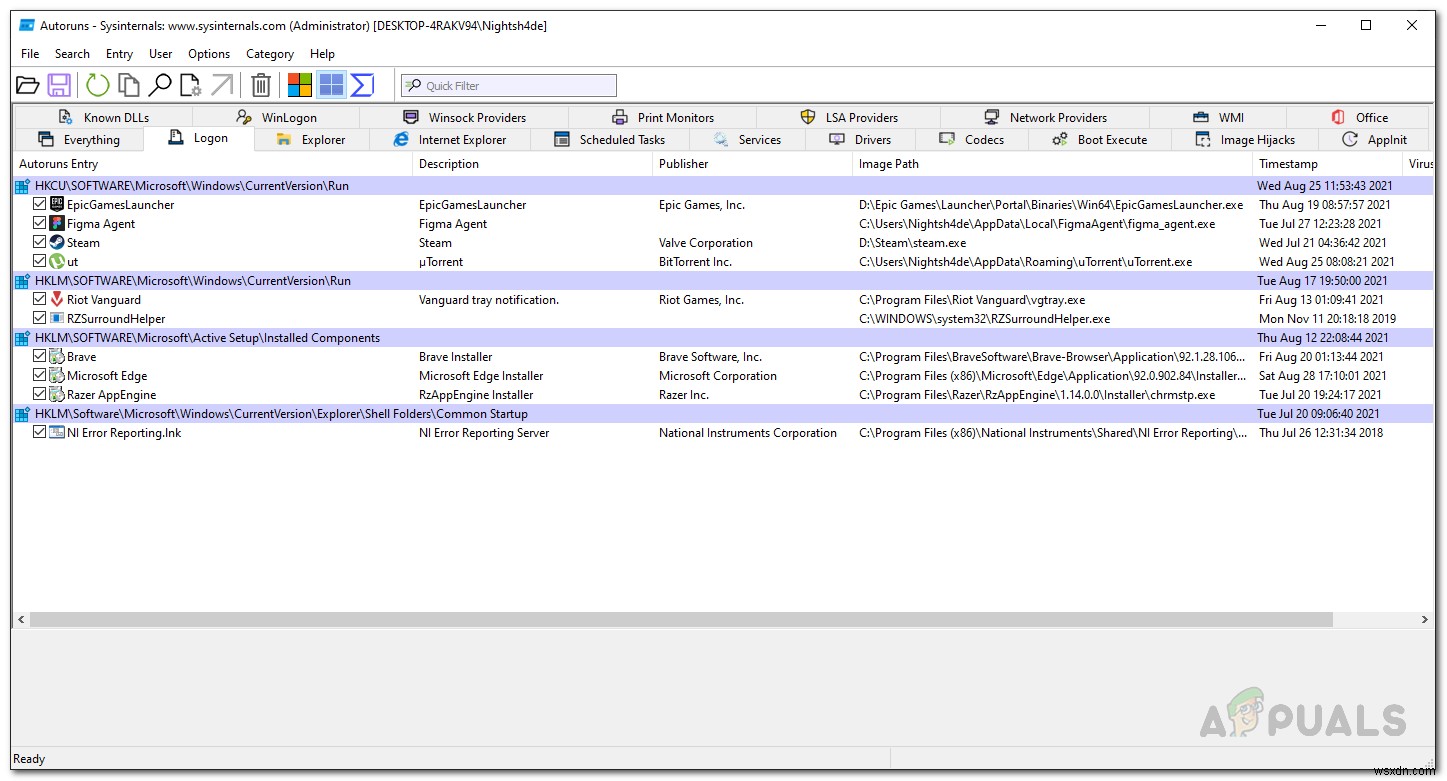Select the HKLM Active Setup Installed Components row

click(206, 338)
